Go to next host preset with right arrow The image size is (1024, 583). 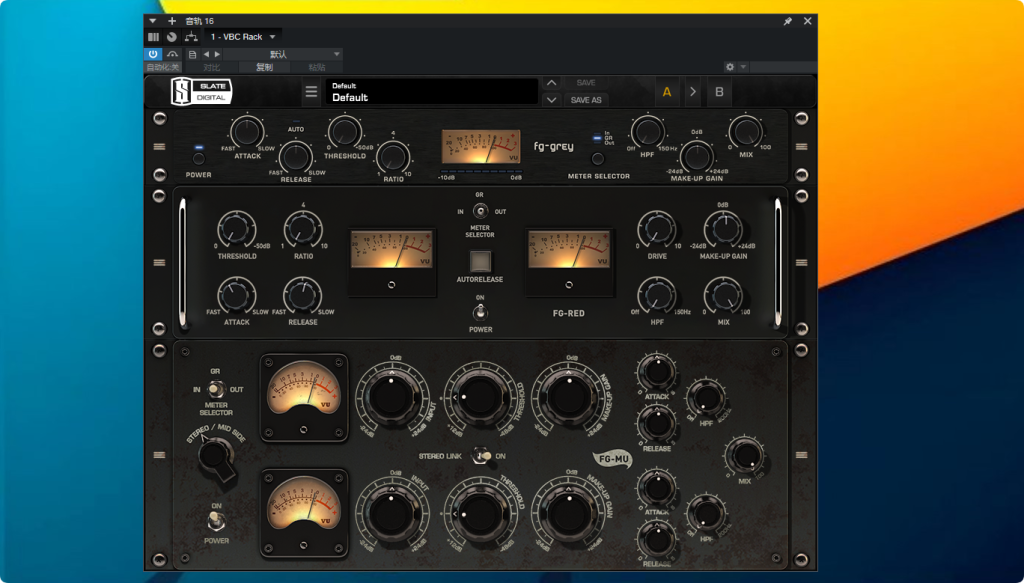pos(217,54)
